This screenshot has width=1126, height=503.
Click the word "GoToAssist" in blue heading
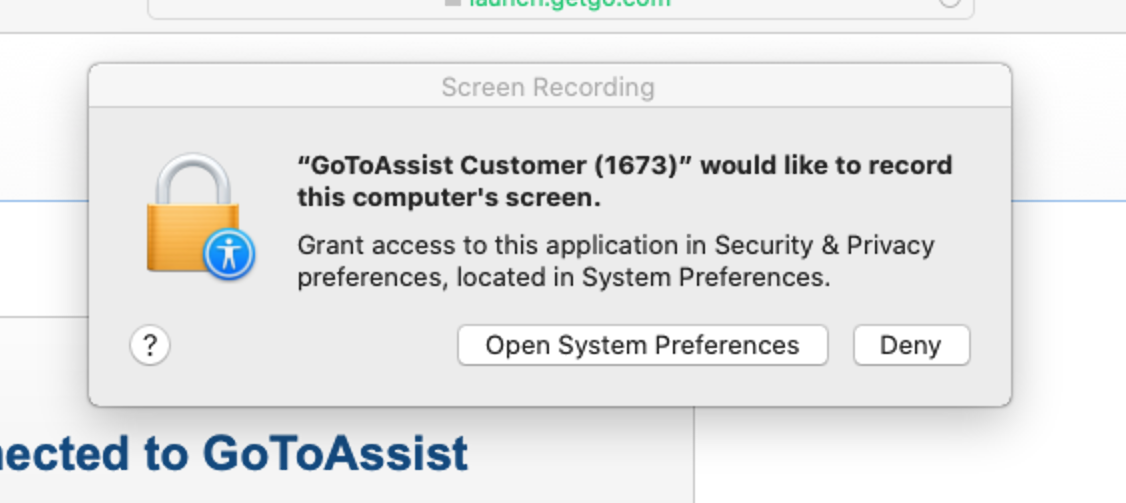[x=335, y=454]
